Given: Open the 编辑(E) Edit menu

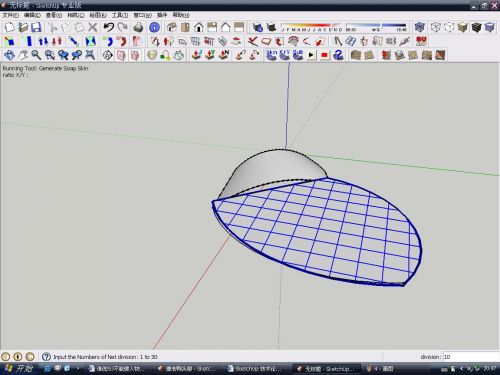Looking at the screenshot, I should click(x=32, y=15).
